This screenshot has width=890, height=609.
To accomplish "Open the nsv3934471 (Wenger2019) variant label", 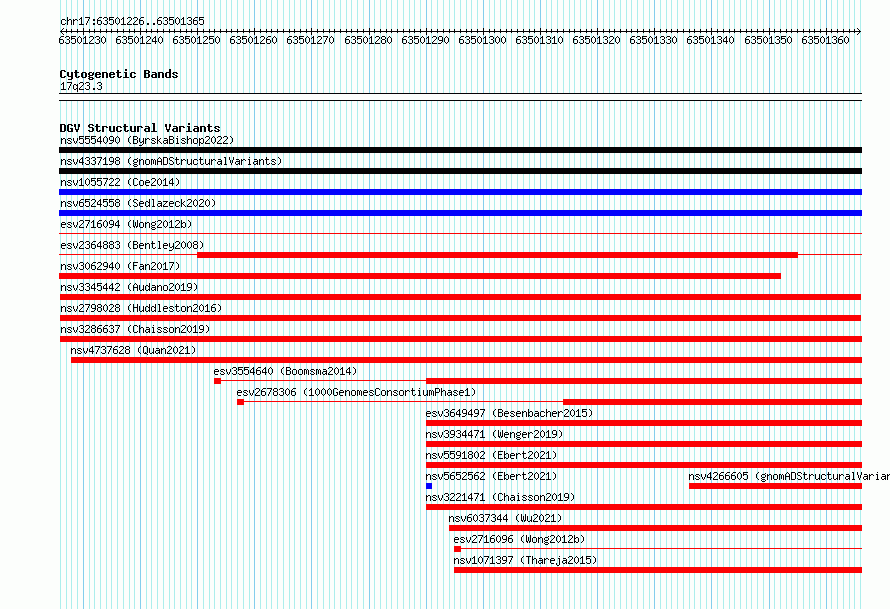I will (x=494, y=434).
